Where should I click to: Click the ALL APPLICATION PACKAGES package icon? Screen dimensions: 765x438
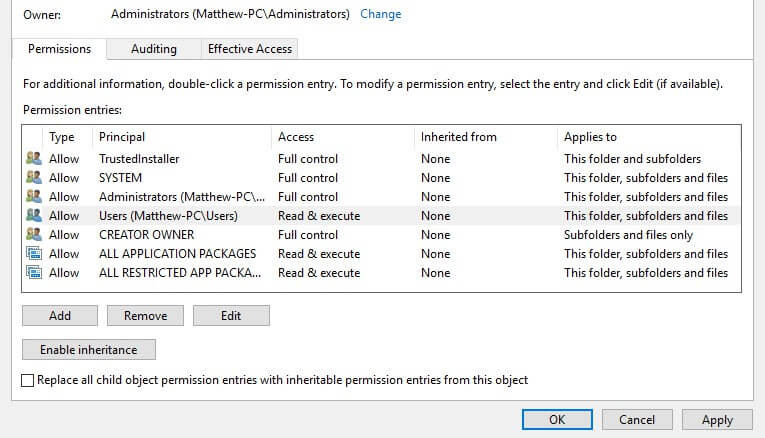tap(34, 253)
